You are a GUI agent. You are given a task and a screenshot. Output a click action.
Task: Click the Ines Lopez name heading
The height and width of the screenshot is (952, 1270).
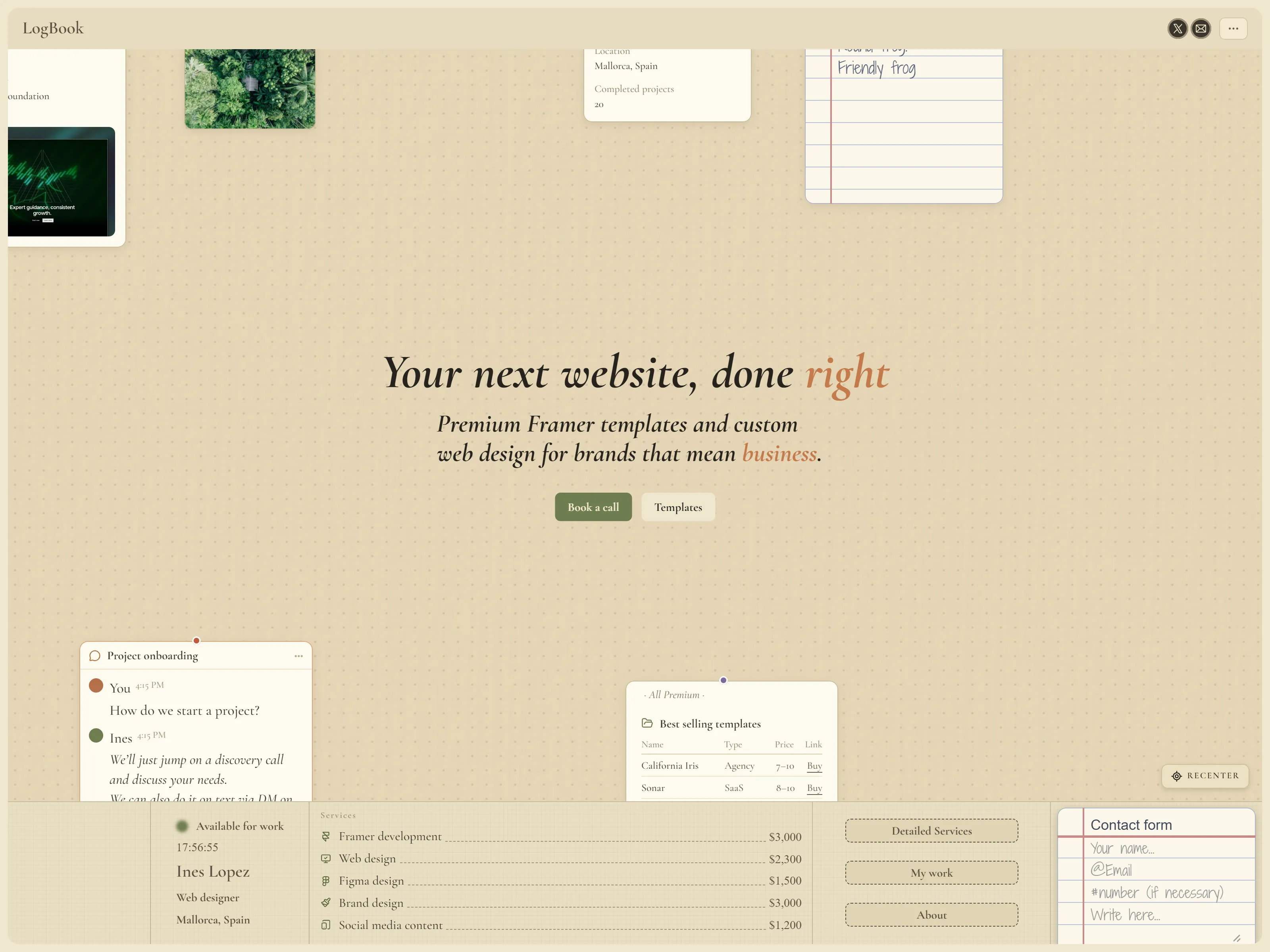click(x=213, y=871)
